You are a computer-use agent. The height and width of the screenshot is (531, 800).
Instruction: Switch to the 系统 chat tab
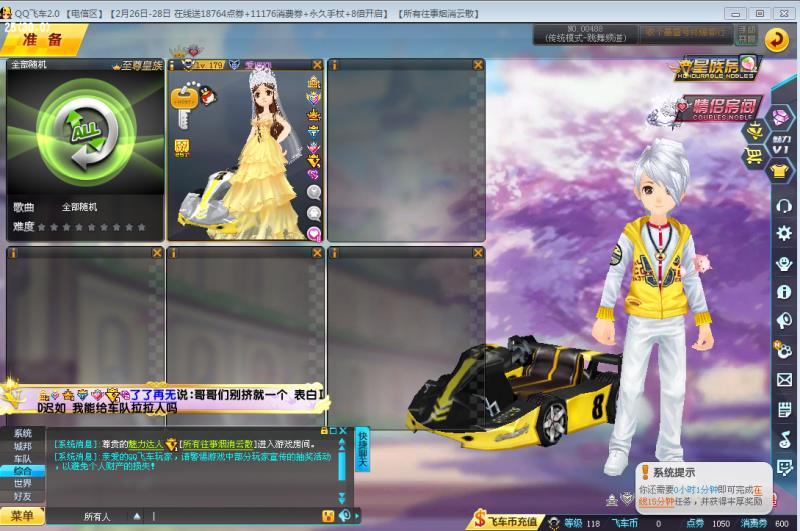coord(22,434)
